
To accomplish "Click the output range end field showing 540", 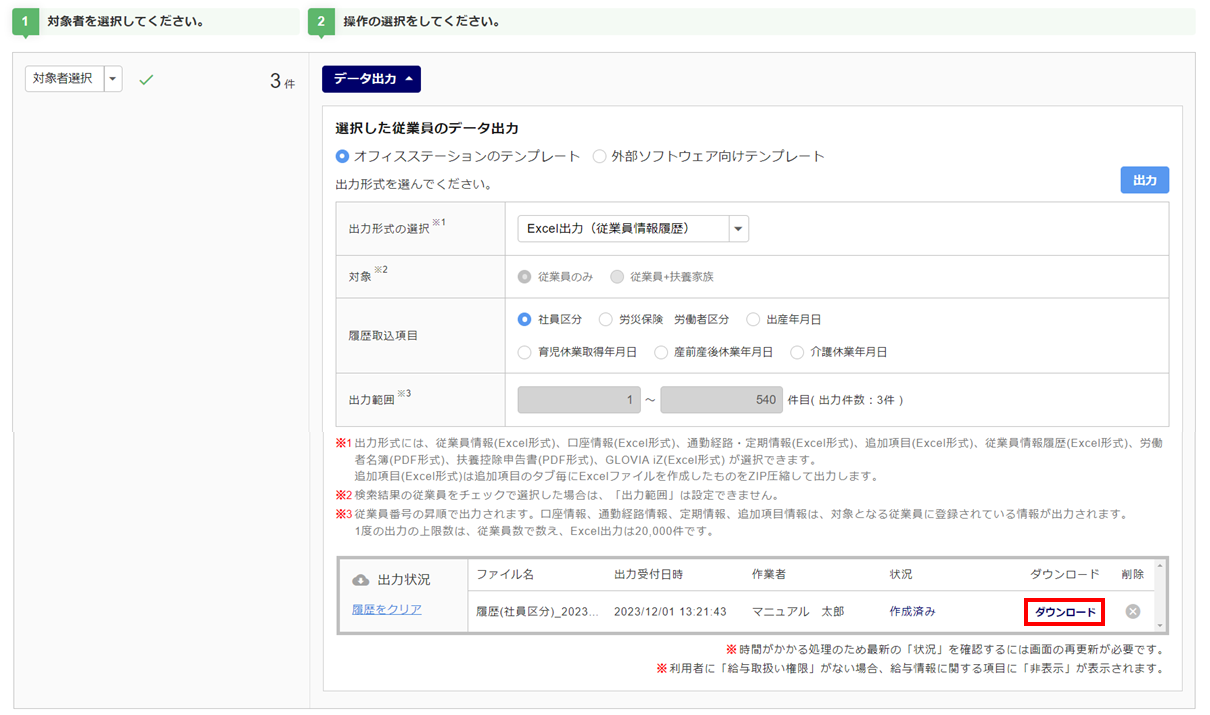I will [721, 400].
